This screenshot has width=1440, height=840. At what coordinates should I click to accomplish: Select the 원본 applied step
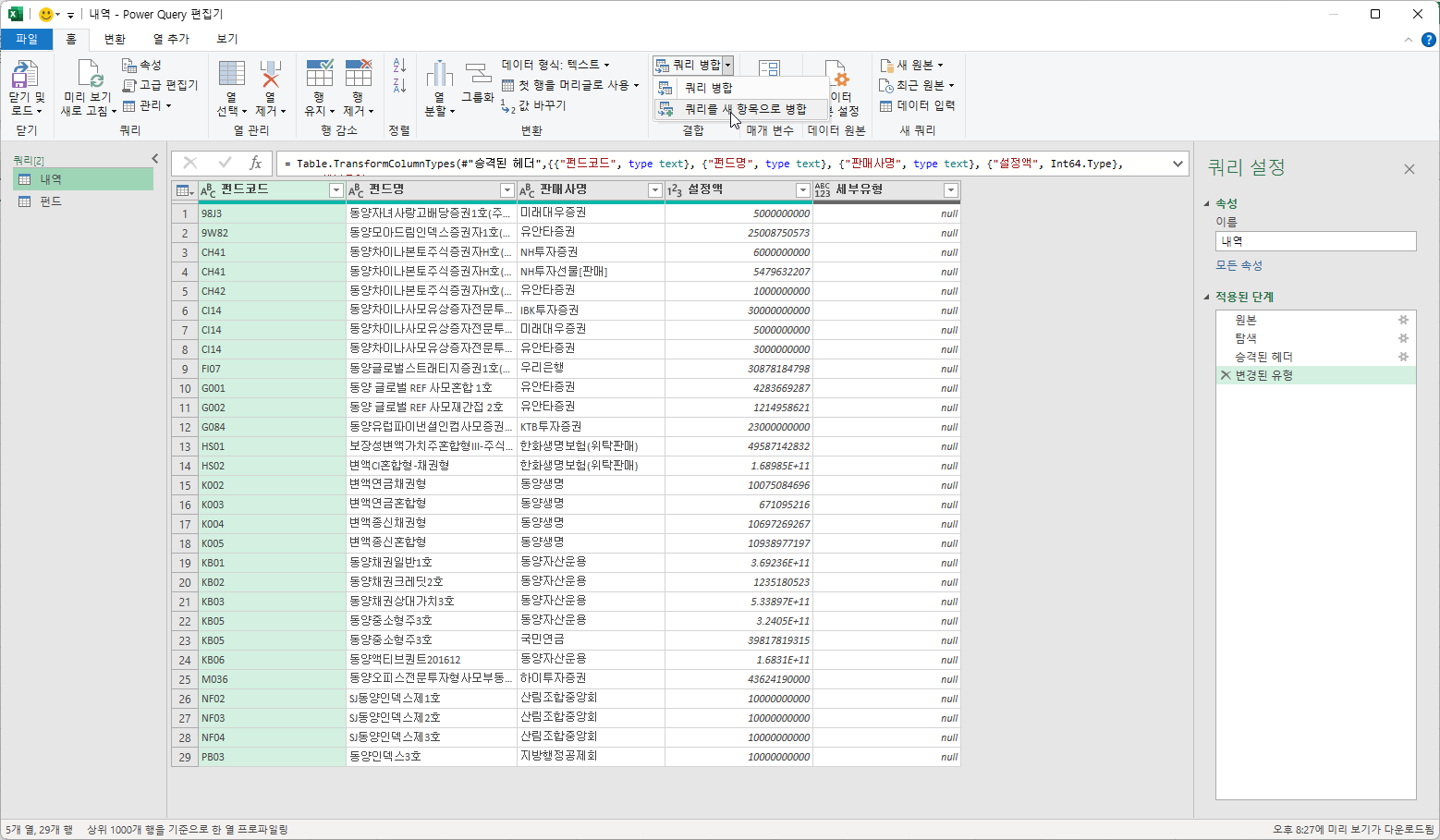pyautogui.click(x=1315, y=320)
